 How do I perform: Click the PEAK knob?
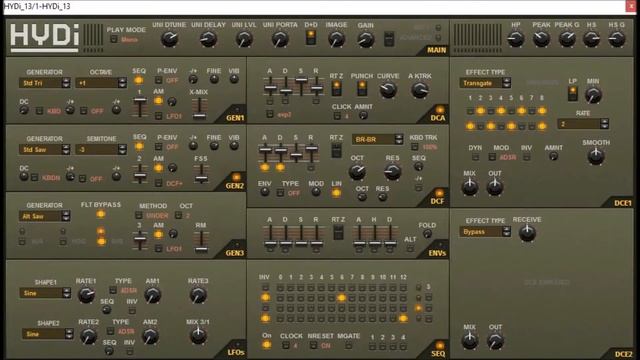(541, 39)
